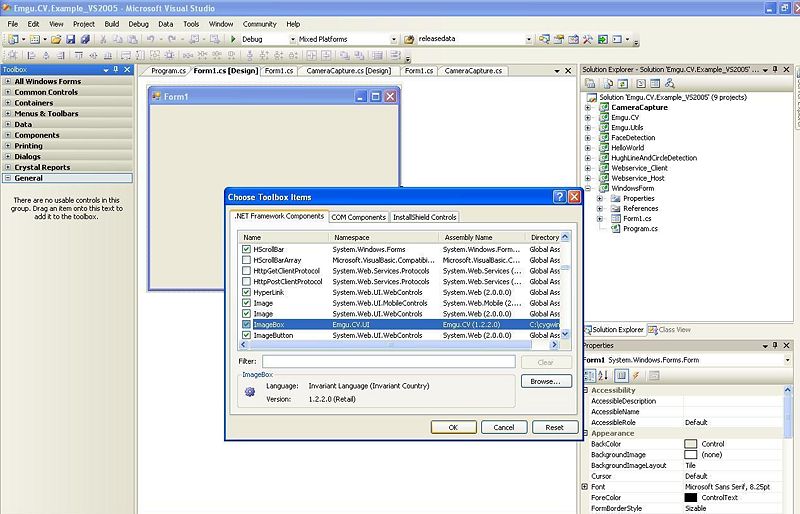Toggle the Image checkbox for System.Web.UI.MobileControls

tap(246, 303)
